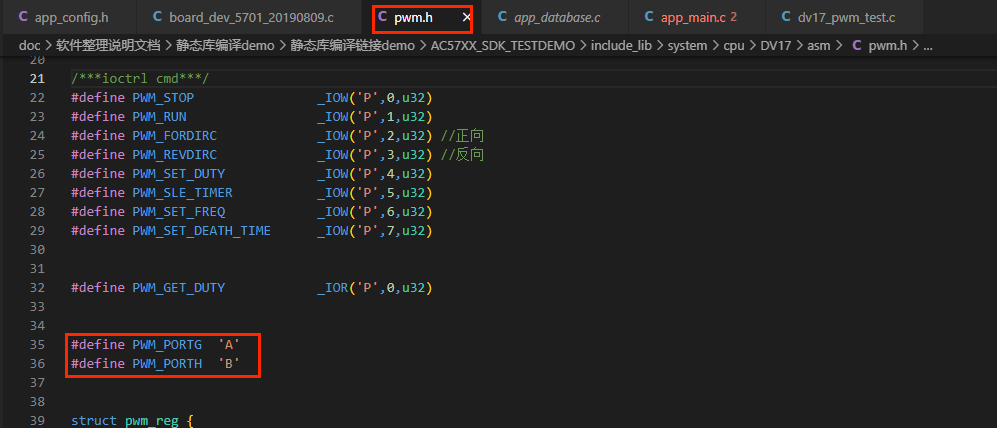Switch to the app_database.c tab
Viewport: 997px width, 428px height.
pos(554,17)
